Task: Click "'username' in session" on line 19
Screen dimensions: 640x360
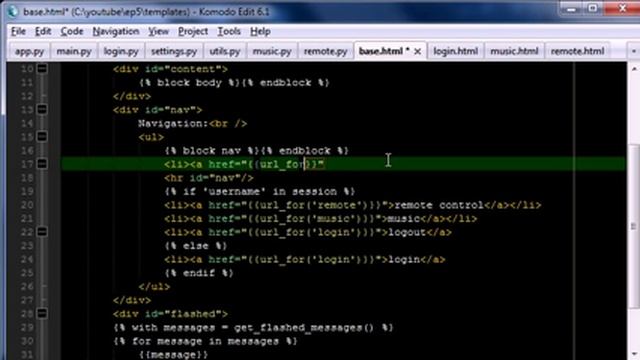Action: click(270, 191)
